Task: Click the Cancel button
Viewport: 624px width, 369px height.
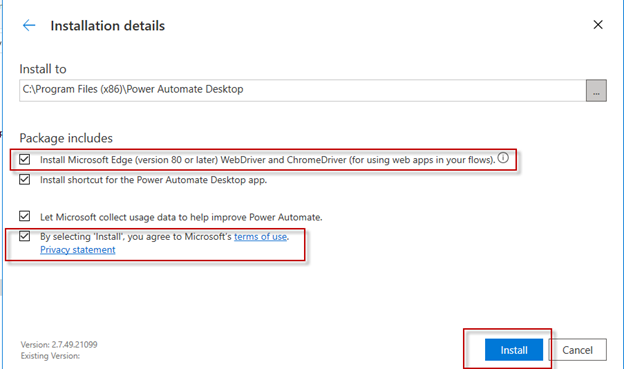Action: coord(577,350)
